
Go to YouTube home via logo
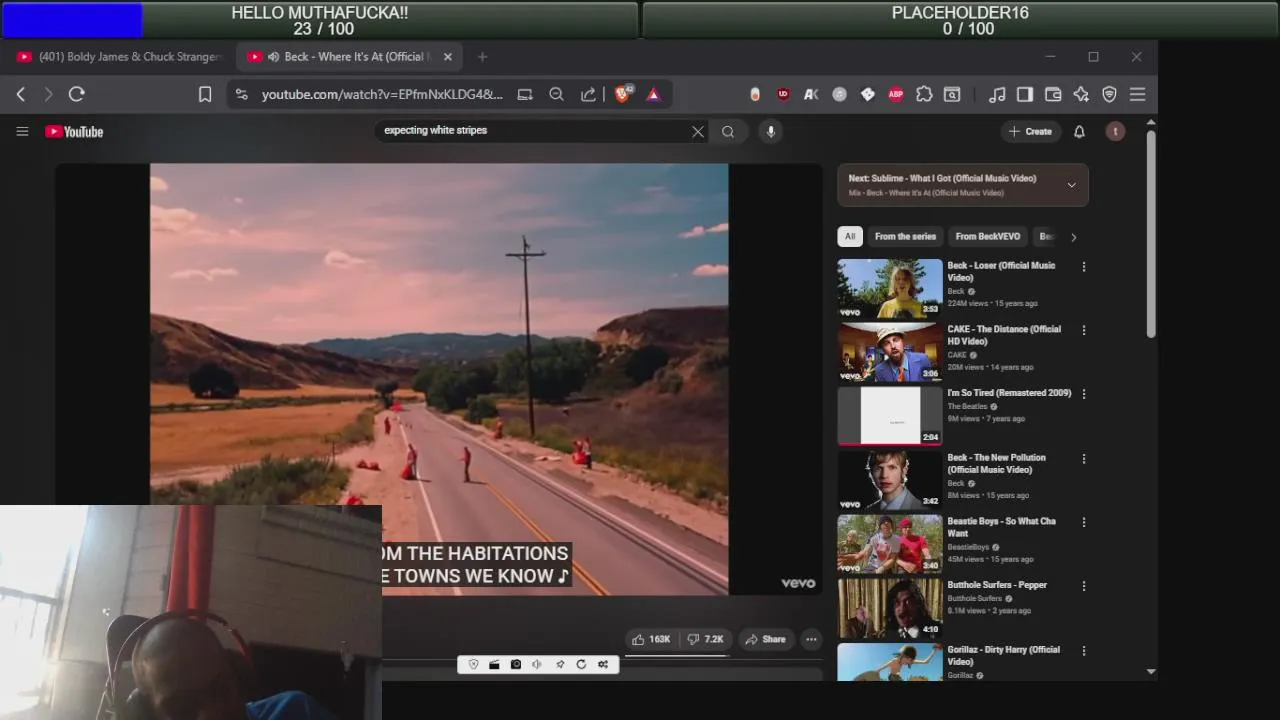[x=74, y=131]
